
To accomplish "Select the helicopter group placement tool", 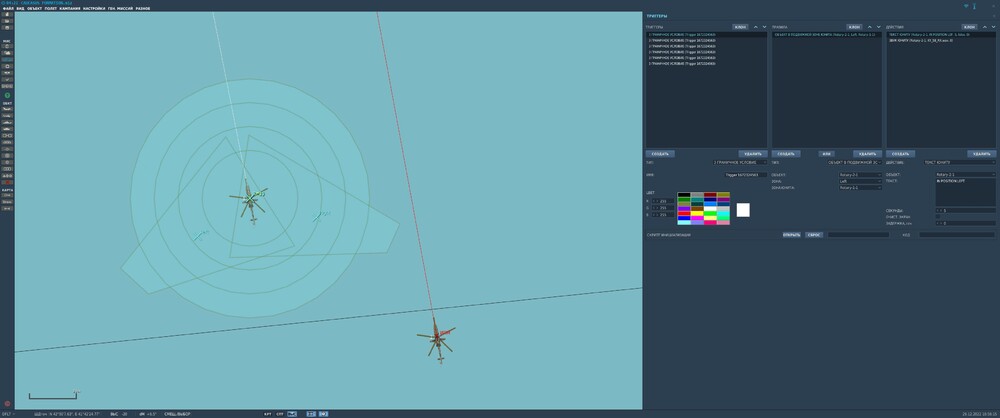I will [x=7, y=116].
